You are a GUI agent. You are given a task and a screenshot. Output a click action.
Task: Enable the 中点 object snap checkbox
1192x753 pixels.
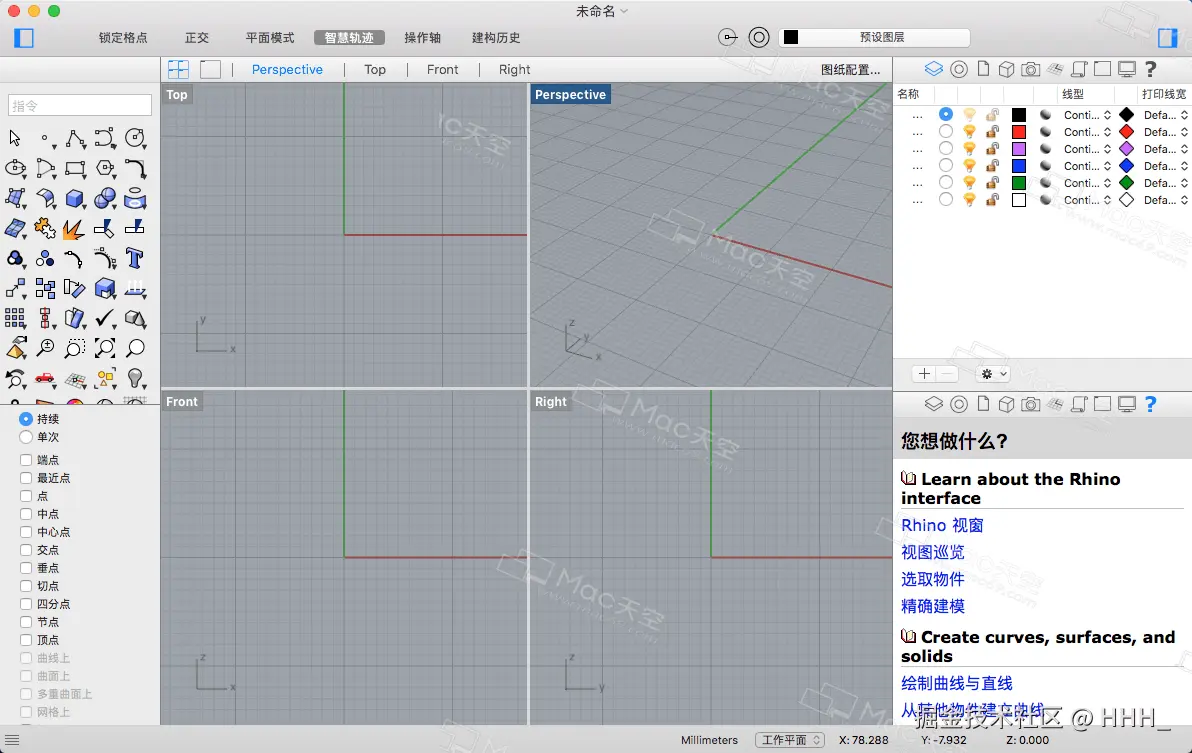pos(26,514)
